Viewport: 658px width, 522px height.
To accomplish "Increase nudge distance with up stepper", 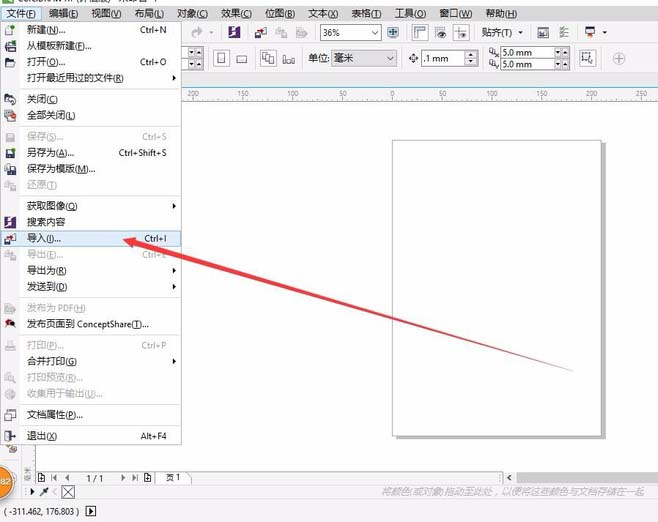I will [471, 55].
